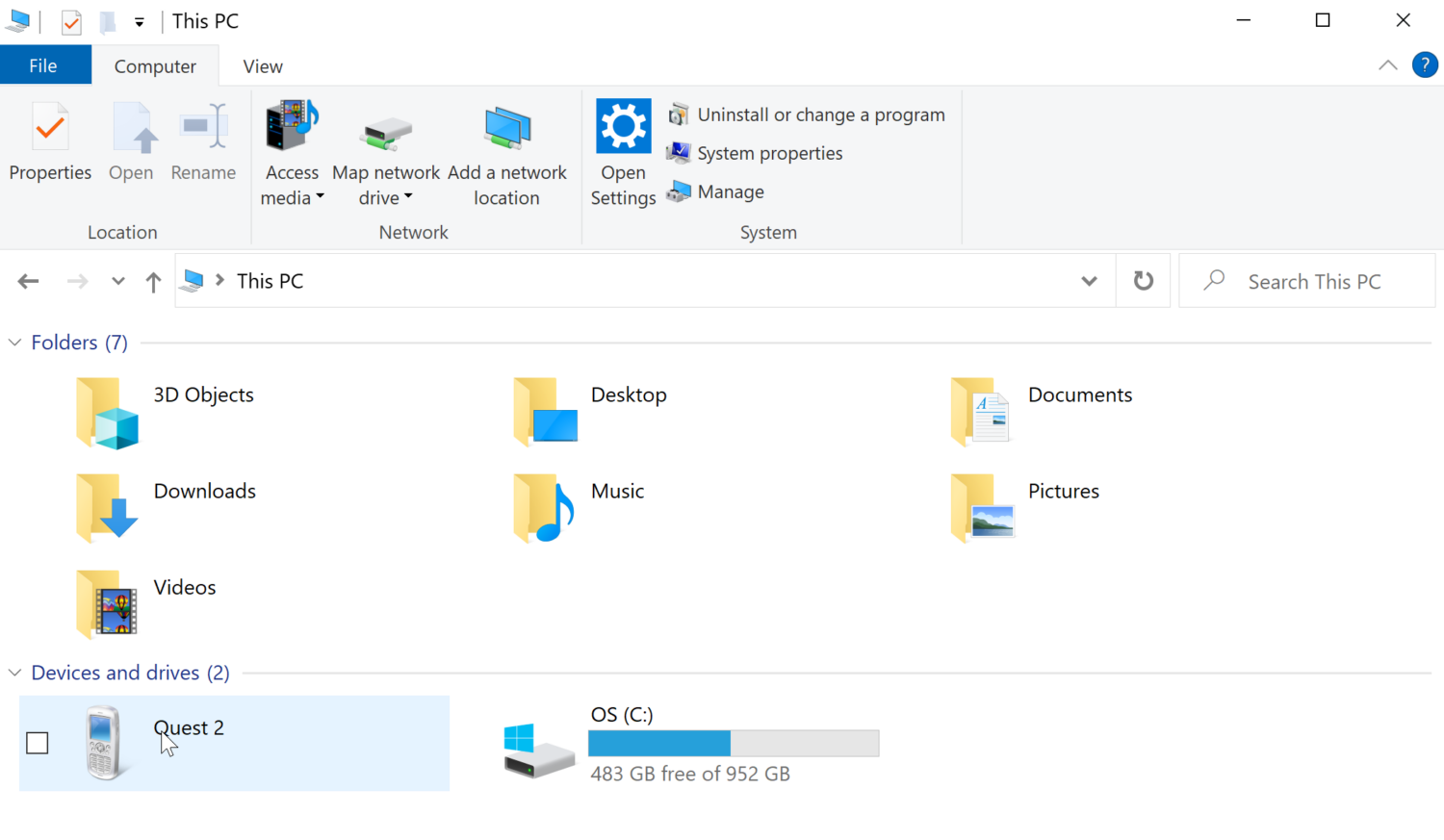The width and height of the screenshot is (1444, 840).
Task: Click the OS (C:) storage usage bar
Action: tap(733, 743)
